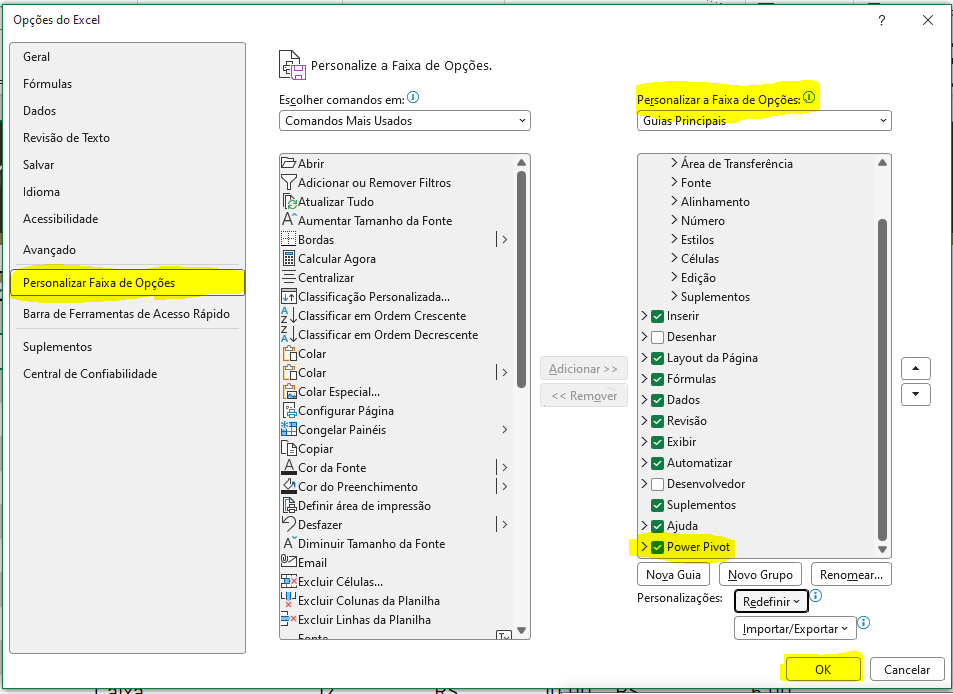Click the Atualizar Tudo refresh icon
Screen dimensions: 953x694
click(x=290, y=202)
